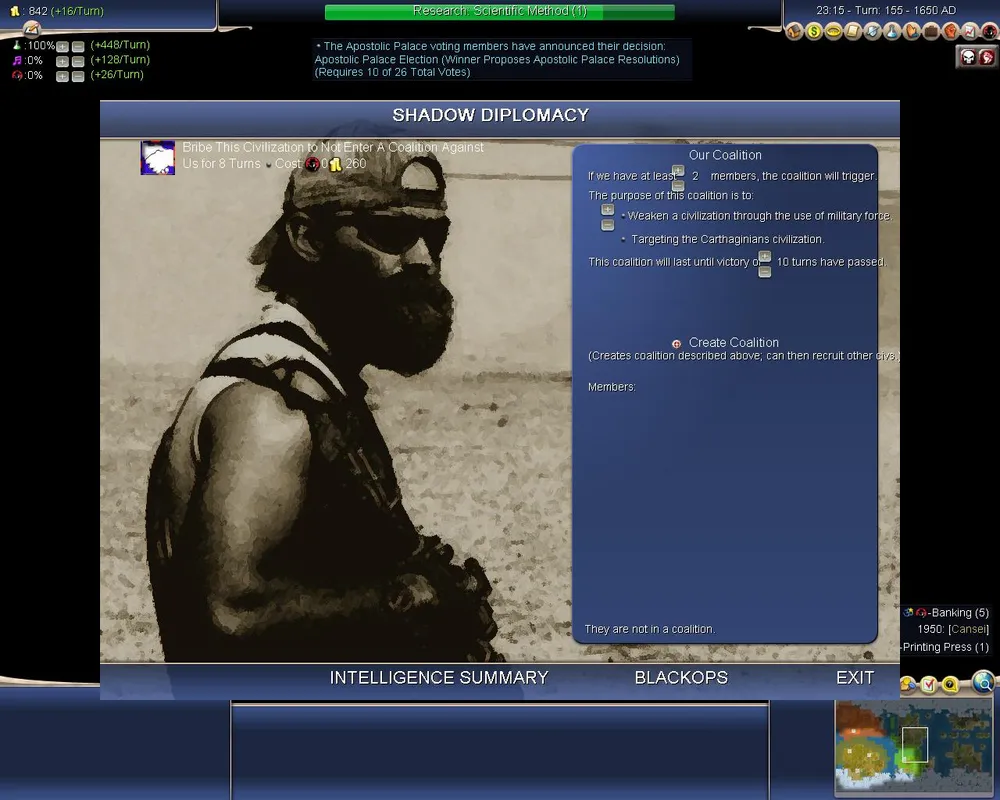
Task: Switch to the Blackops tab
Action: pos(681,678)
